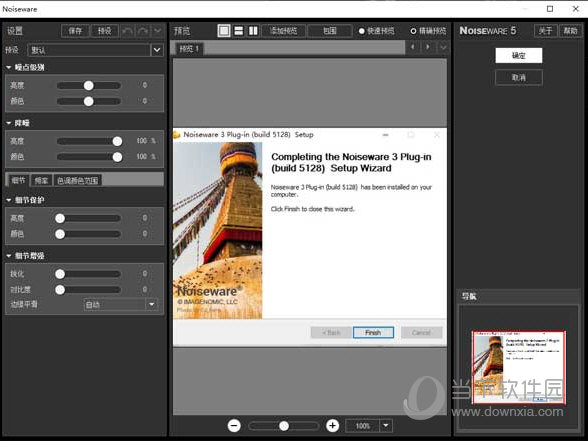
Task: Select the second preview mode radio button
Action: pos(413,31)
